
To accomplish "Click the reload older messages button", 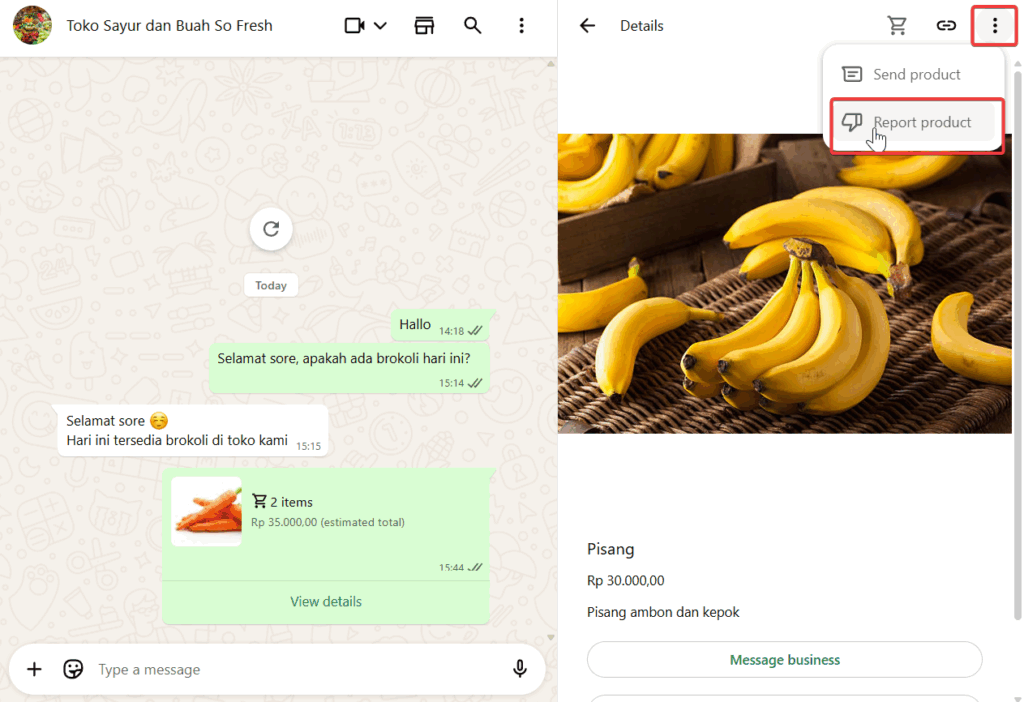I will click(x=271, y=229).
